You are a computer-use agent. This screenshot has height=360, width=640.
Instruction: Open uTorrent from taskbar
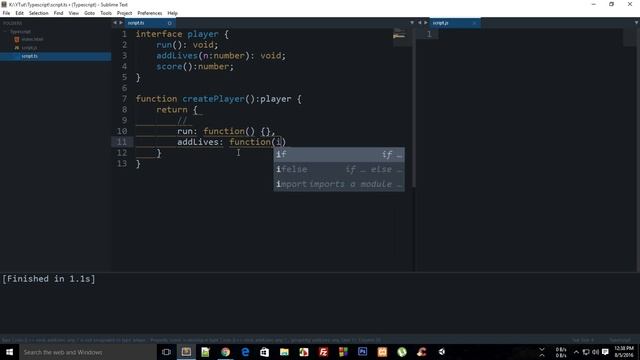tap(402, 352)
